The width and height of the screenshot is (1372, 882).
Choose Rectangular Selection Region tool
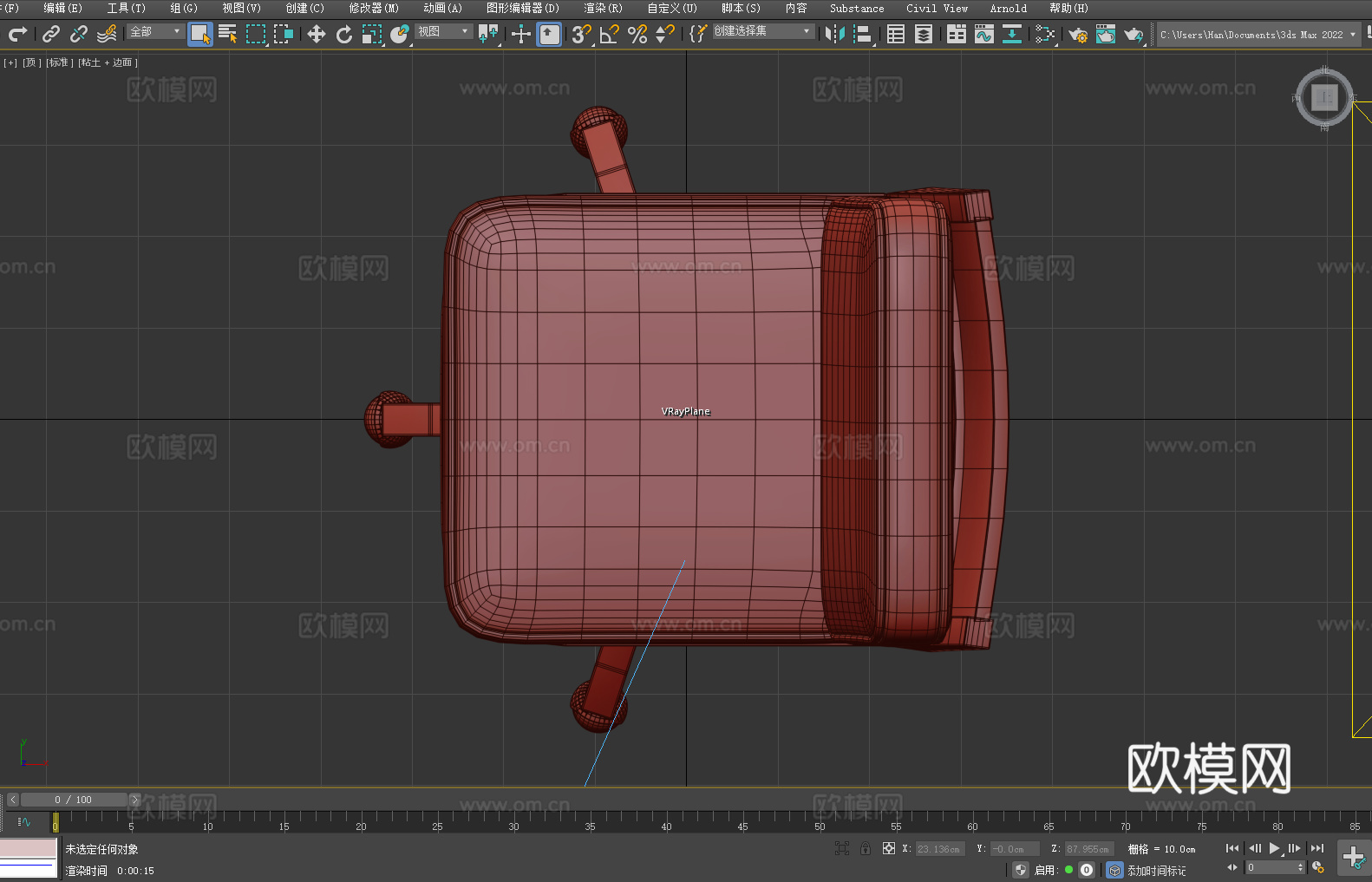[256, 34]
